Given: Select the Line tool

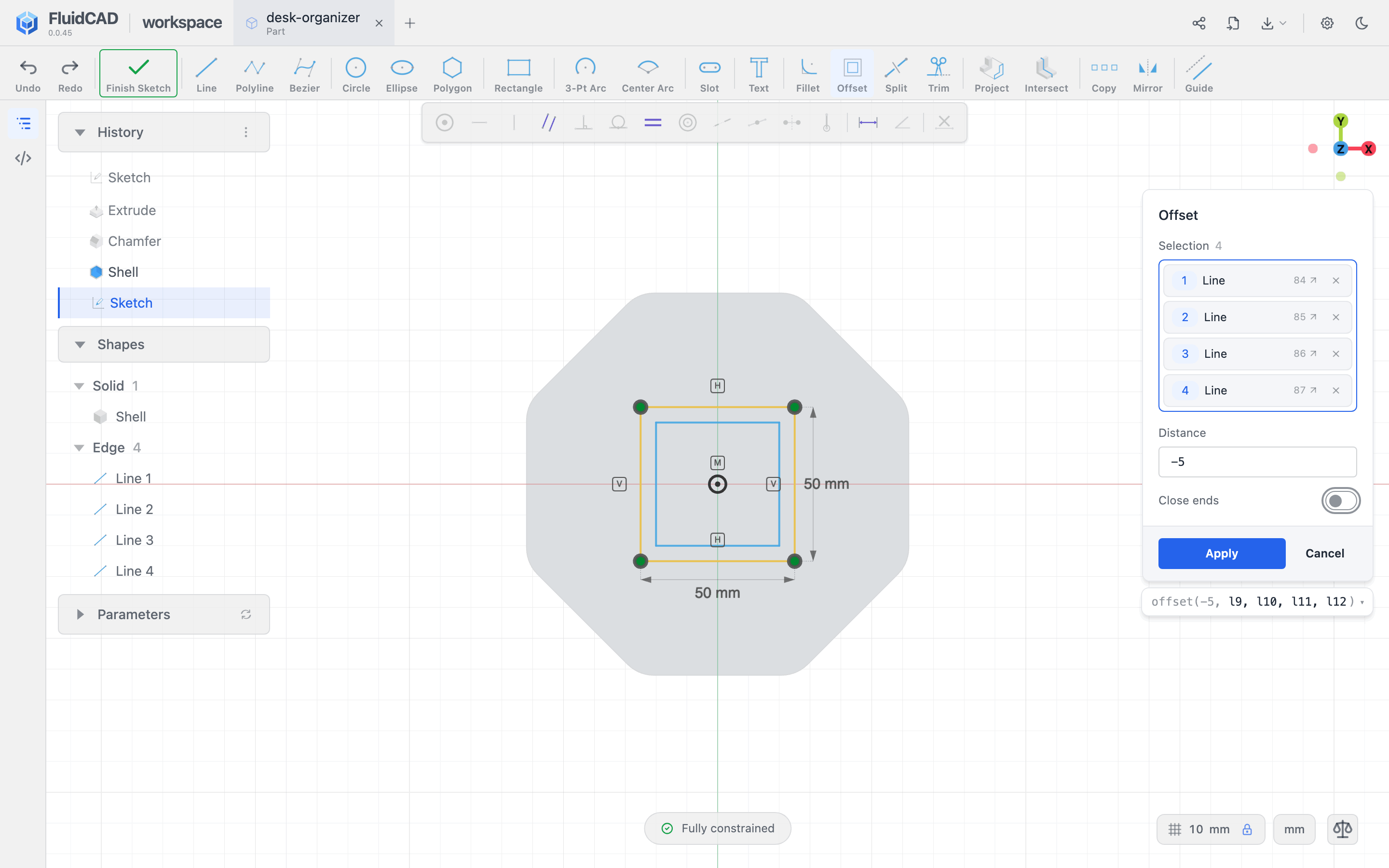Looking at the screenshot, I should (206, 75).
